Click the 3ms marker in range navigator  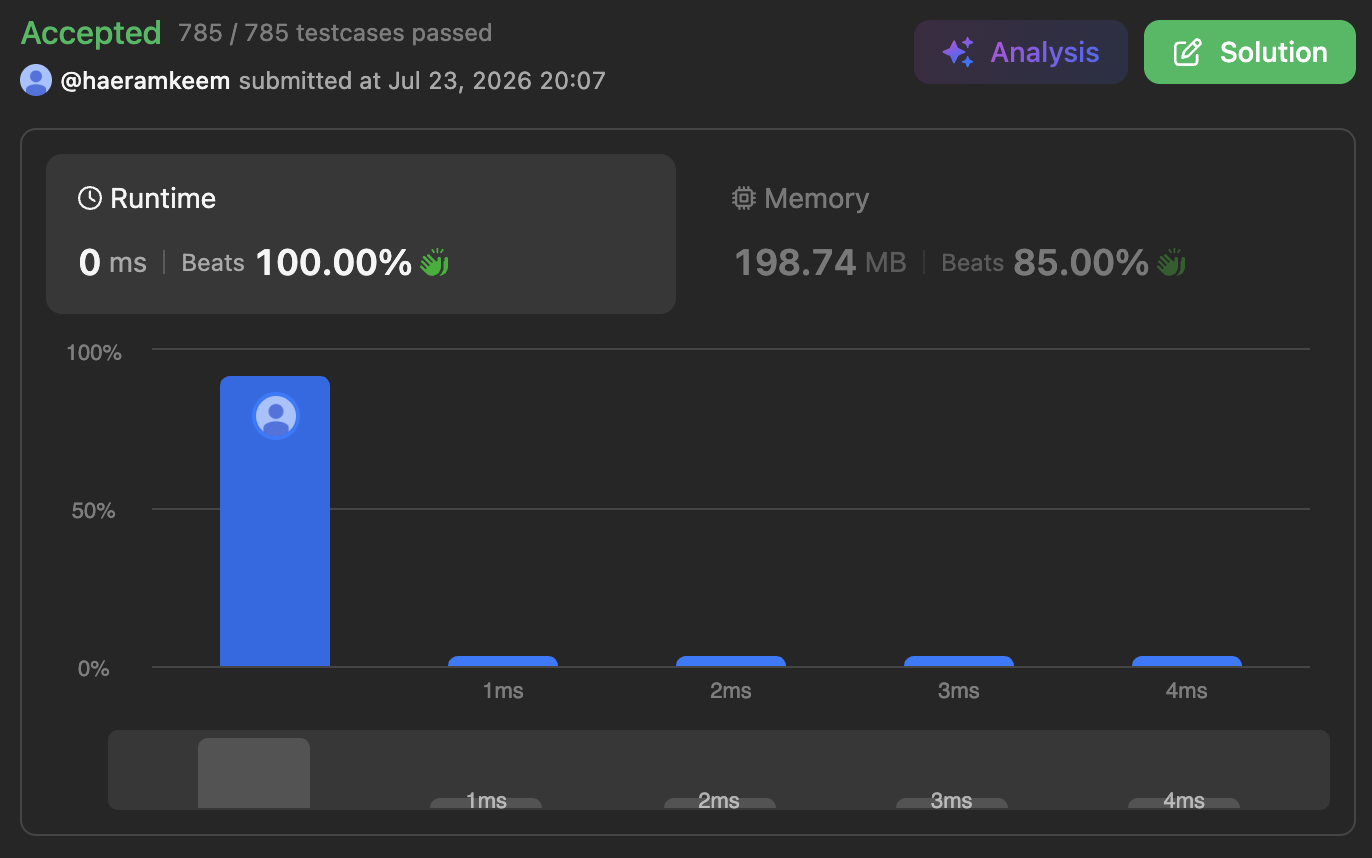pyautogui.click(x=952, y=802)
